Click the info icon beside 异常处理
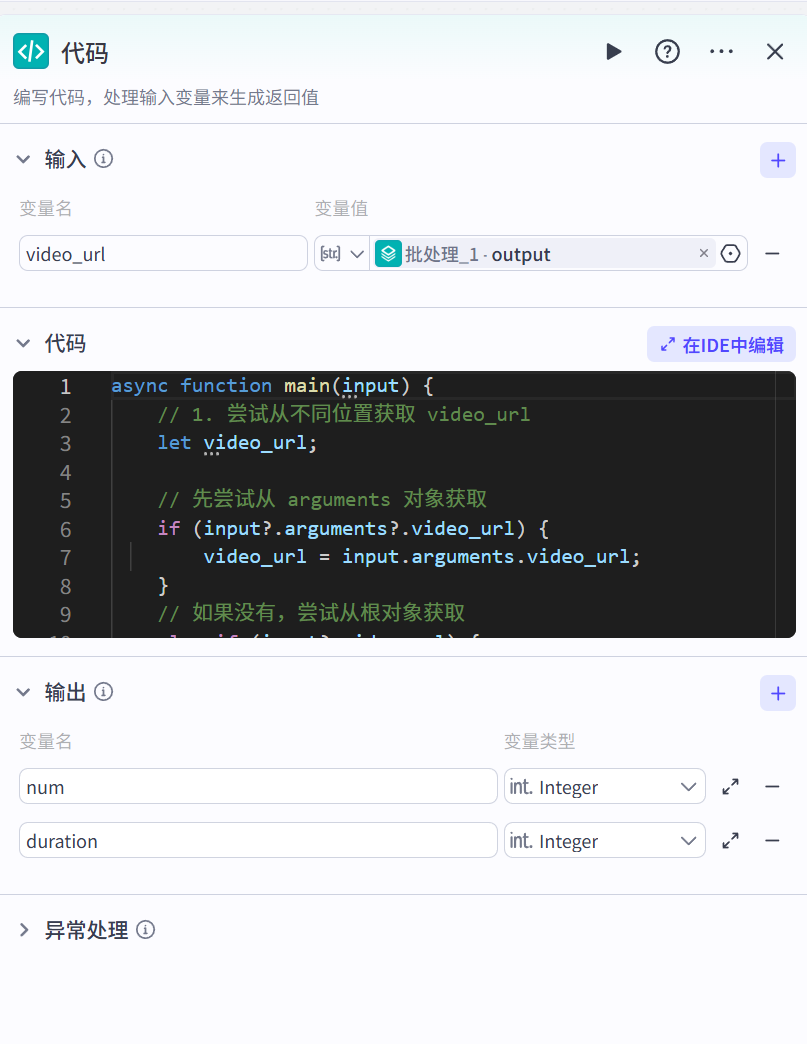The width and height of the screenshot is (807, 1044). (146, 929)
